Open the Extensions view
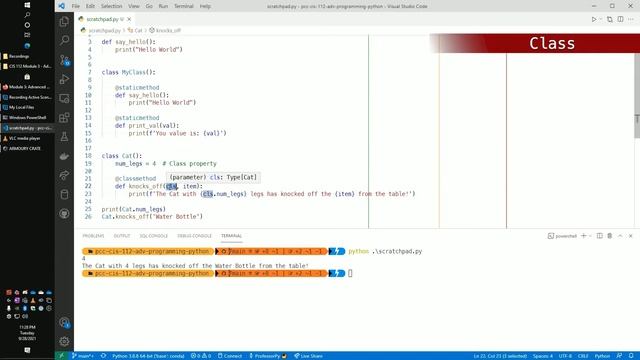640x360 pixels. click(x=64, y=118)
